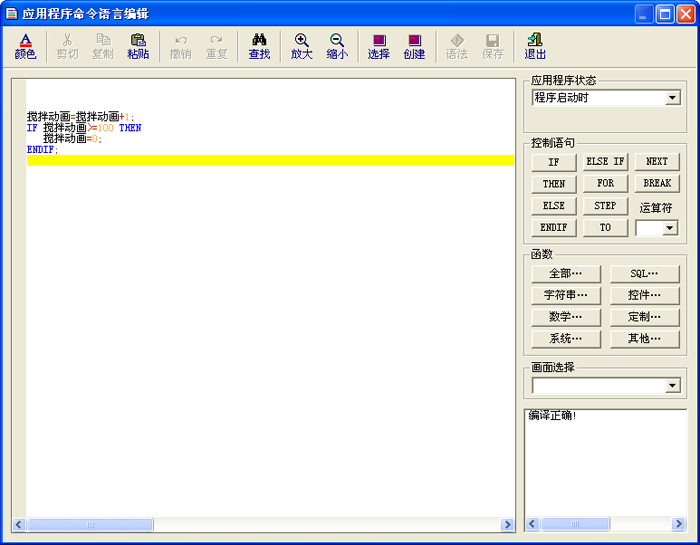Viewport: 700px width, 545px height.
Task: Insert the BREAK statement
Action: pos(657,184)
